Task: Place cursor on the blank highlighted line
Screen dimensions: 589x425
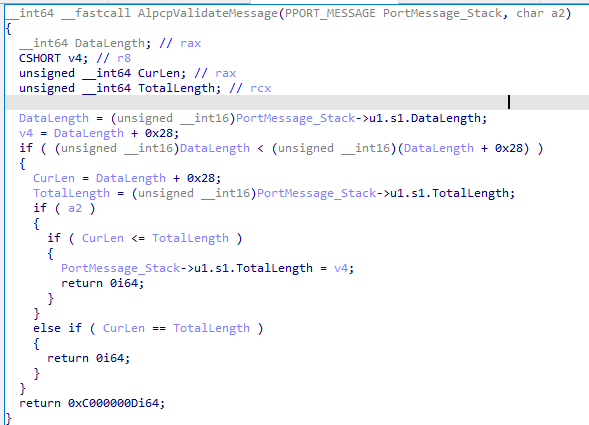Action: click(x=297, y=103)
